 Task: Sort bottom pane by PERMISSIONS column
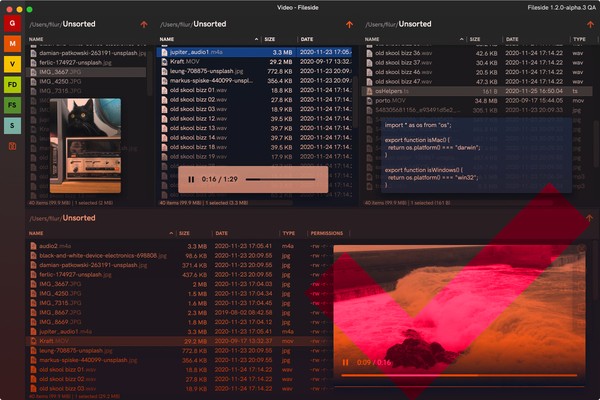[x=327, y=233]
